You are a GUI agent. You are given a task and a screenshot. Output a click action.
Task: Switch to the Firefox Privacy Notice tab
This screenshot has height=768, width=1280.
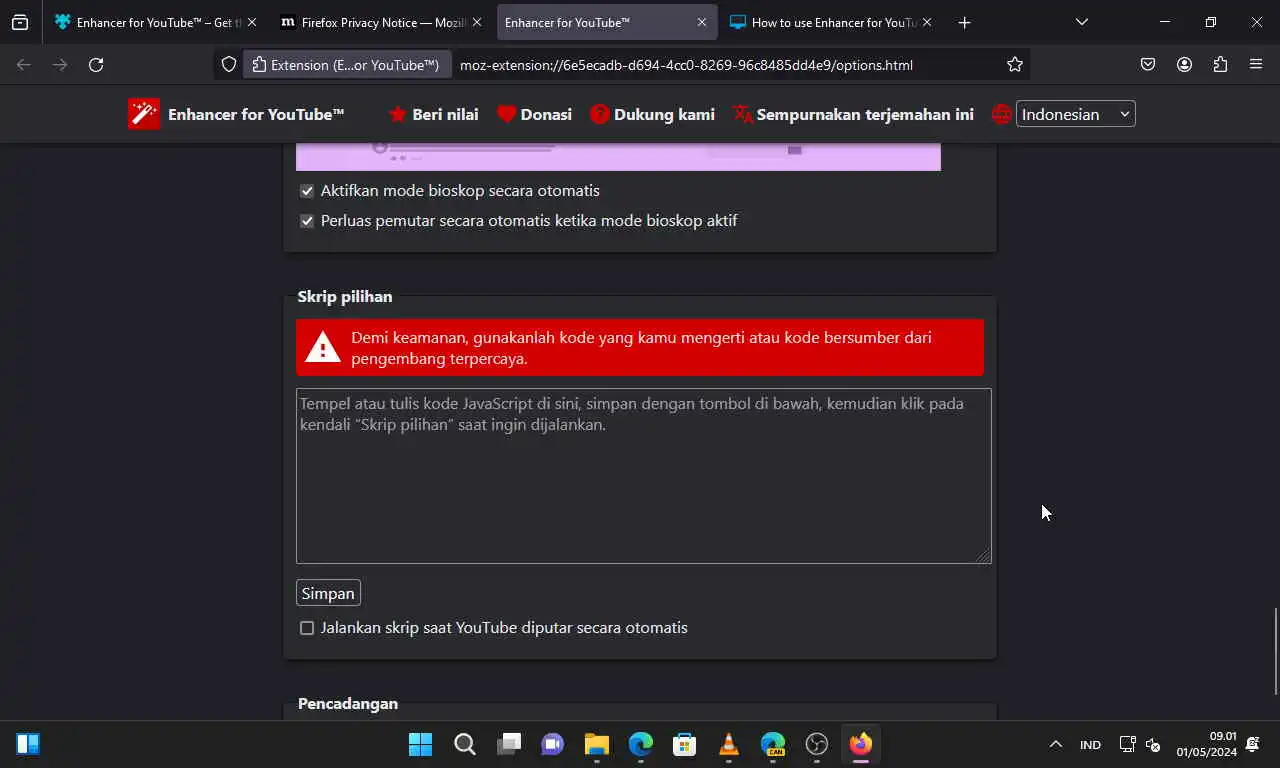(x=382, y=22)
